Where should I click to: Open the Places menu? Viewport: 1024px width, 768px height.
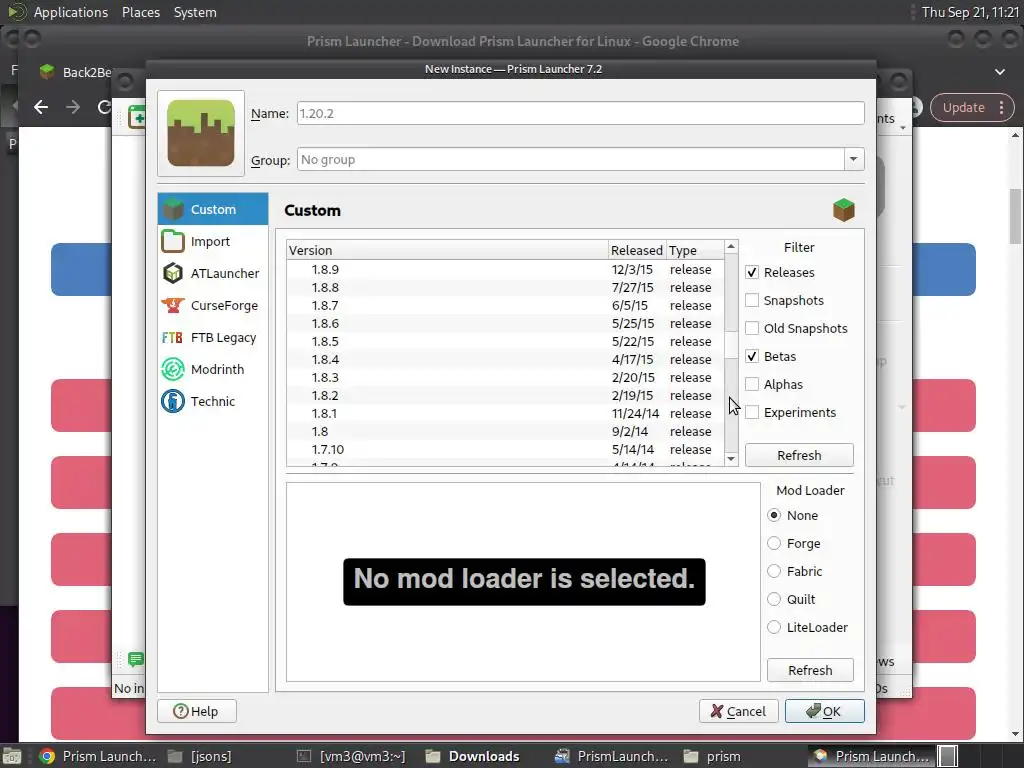[x=141, y=12]
